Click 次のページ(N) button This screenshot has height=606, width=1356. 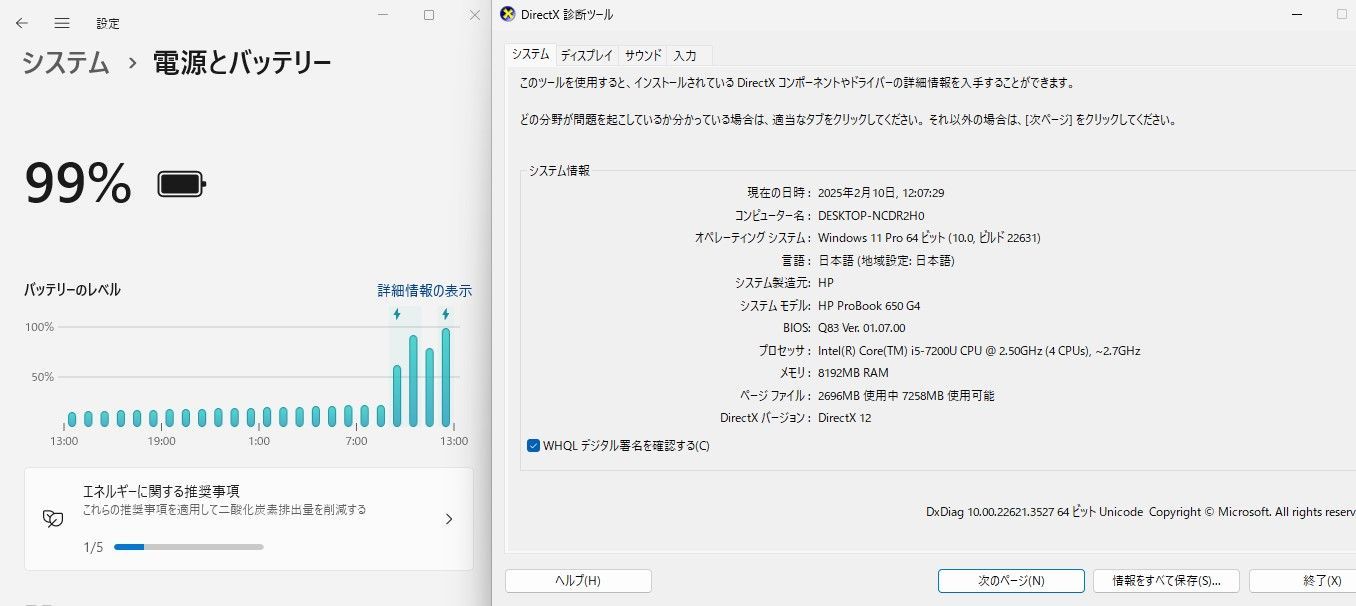(1011, 581)
